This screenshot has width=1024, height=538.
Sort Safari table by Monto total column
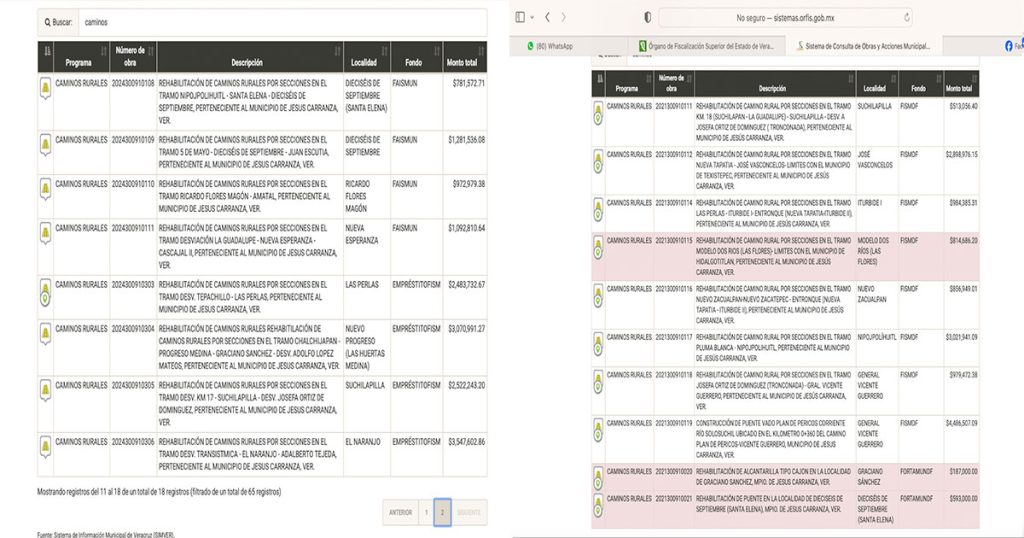[961, 83]
